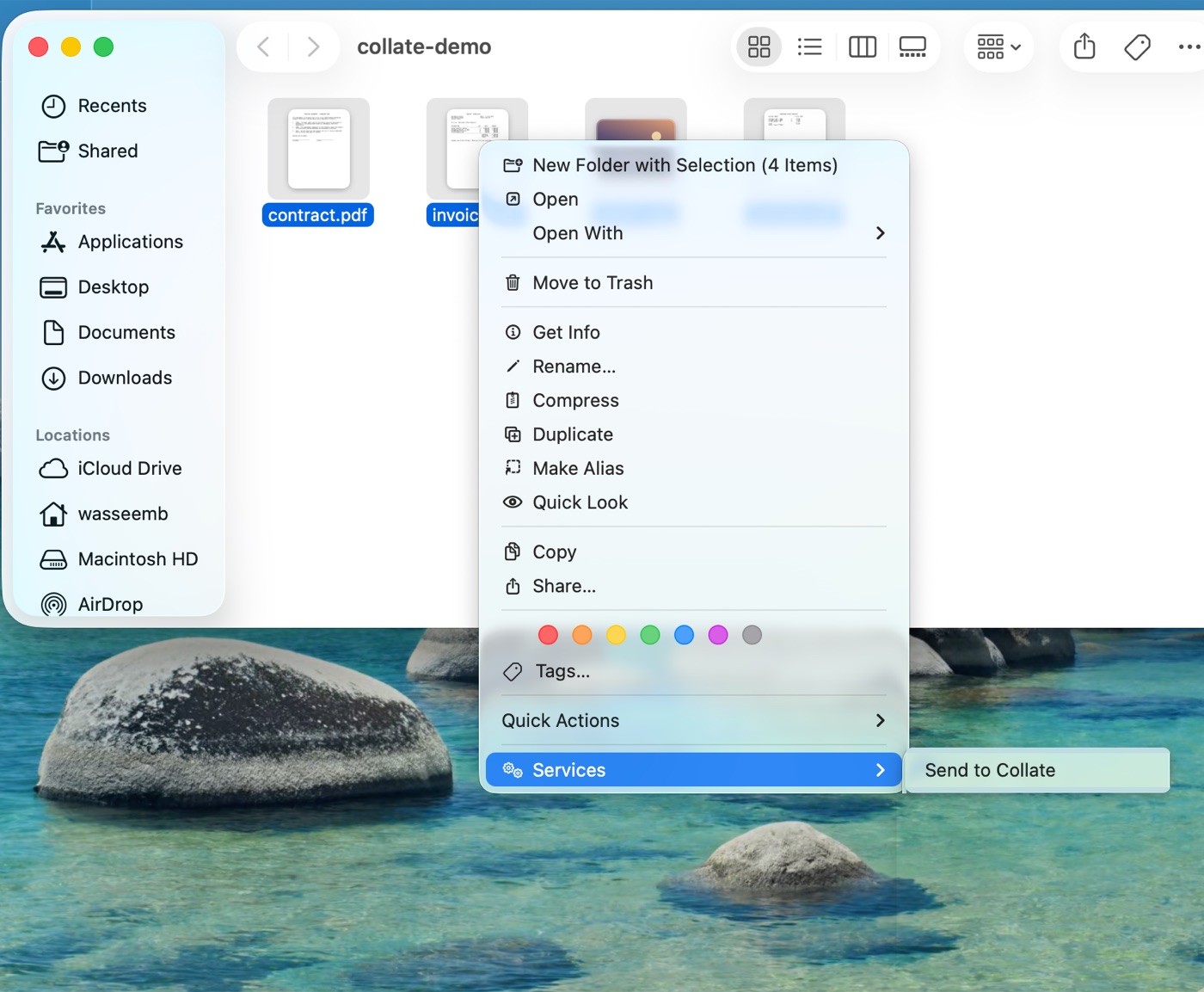This screenshot has height=992, width=1204.
Task: Switch Finder to gallery view
Action: (912, 46)
